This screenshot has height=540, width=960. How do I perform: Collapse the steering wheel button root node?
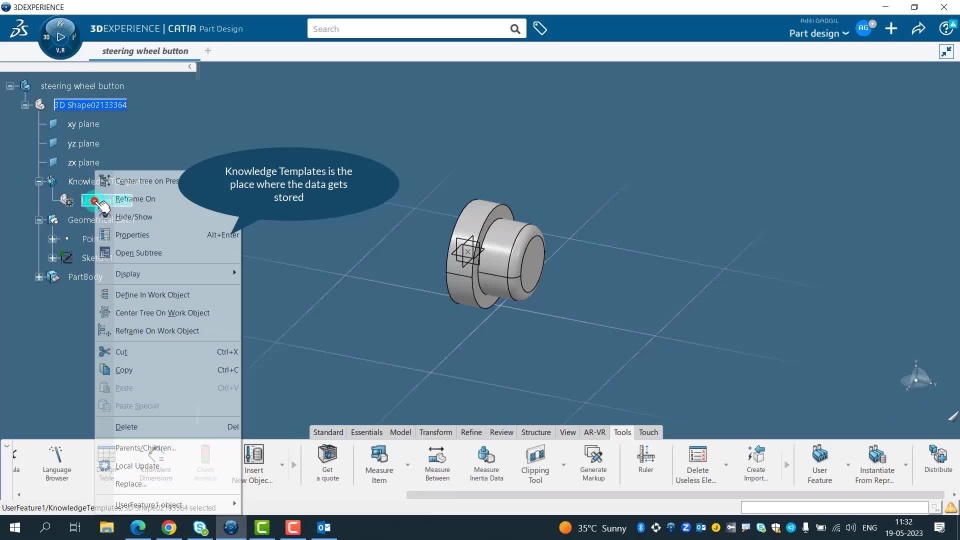tap(11, 86)
